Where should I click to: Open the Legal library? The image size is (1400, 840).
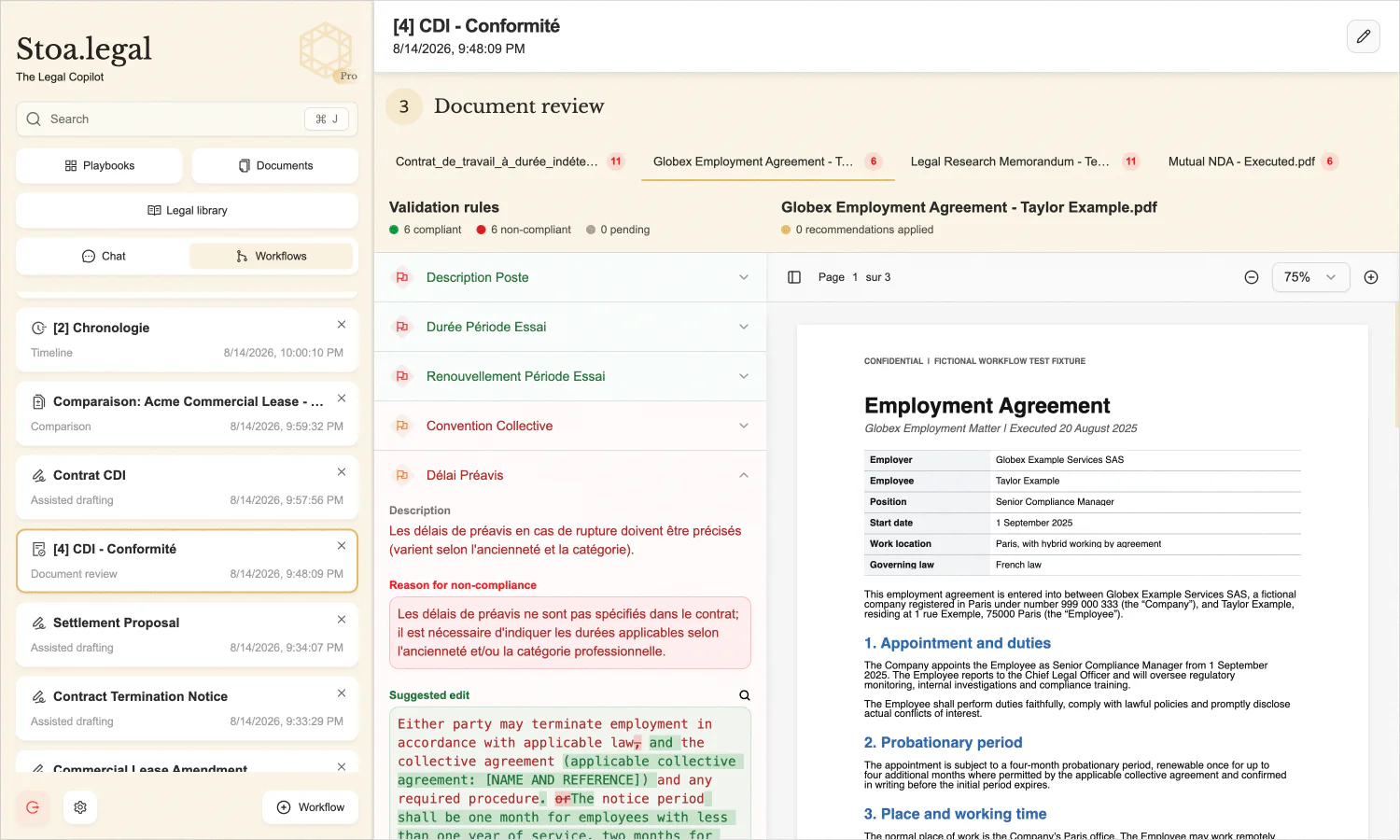coord(187,210)
